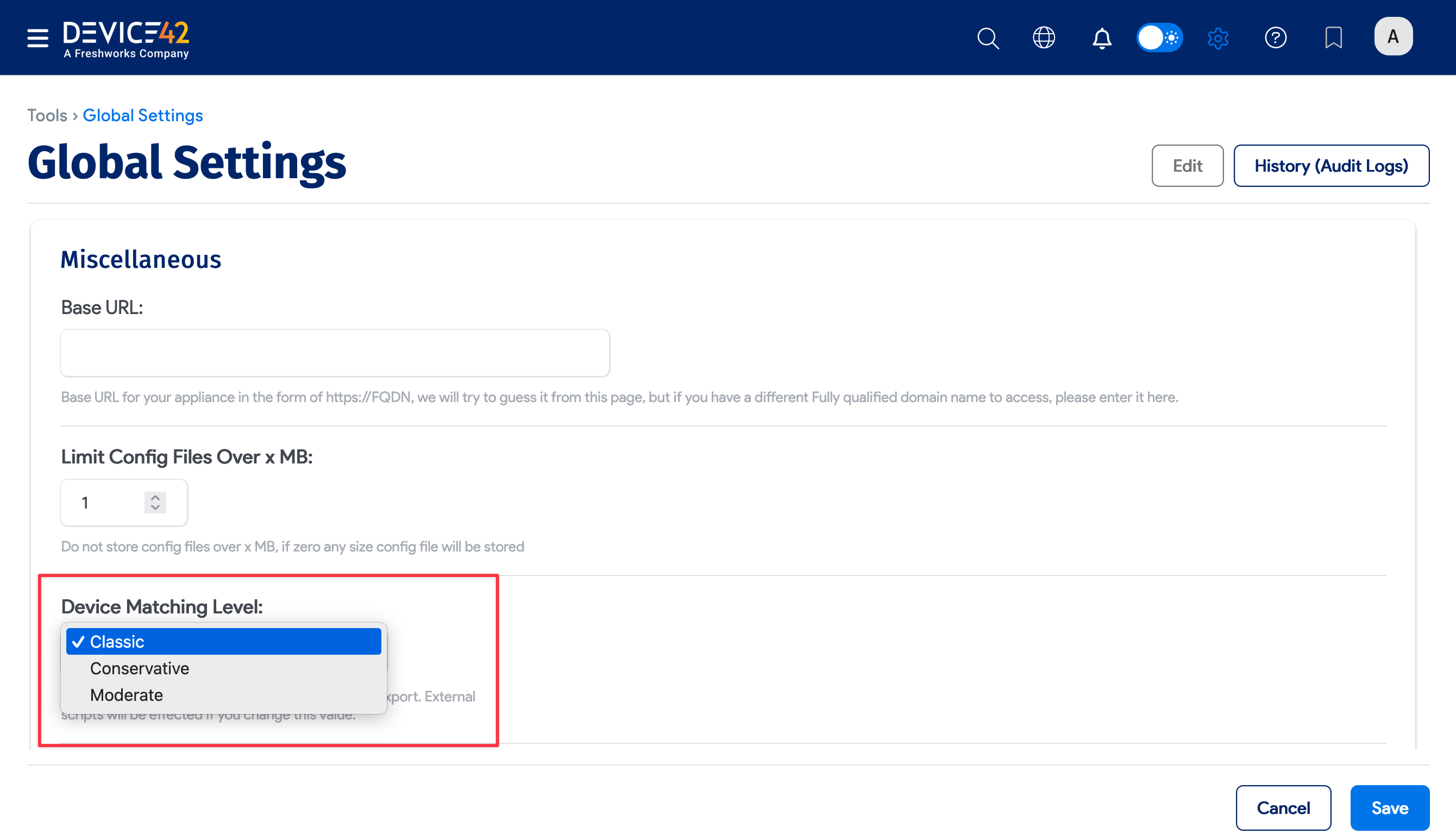The height and width of the screenshot is (840, 1456).
Task: Open History (Audit Logs)
Action: (x=1332, y=166)
